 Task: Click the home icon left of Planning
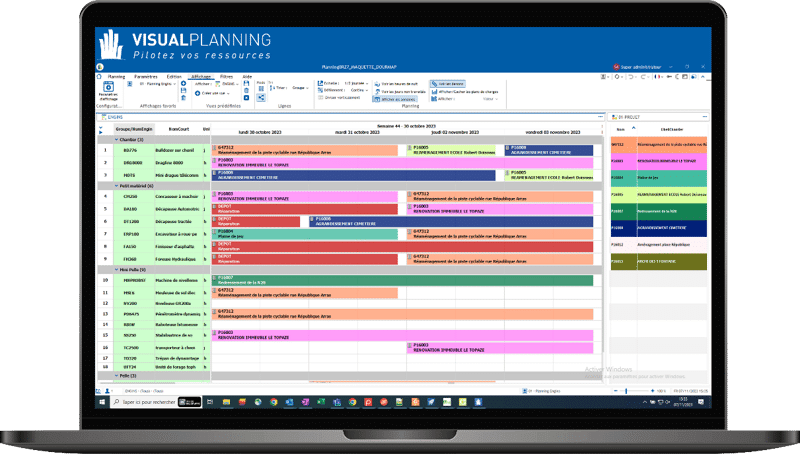99,77
